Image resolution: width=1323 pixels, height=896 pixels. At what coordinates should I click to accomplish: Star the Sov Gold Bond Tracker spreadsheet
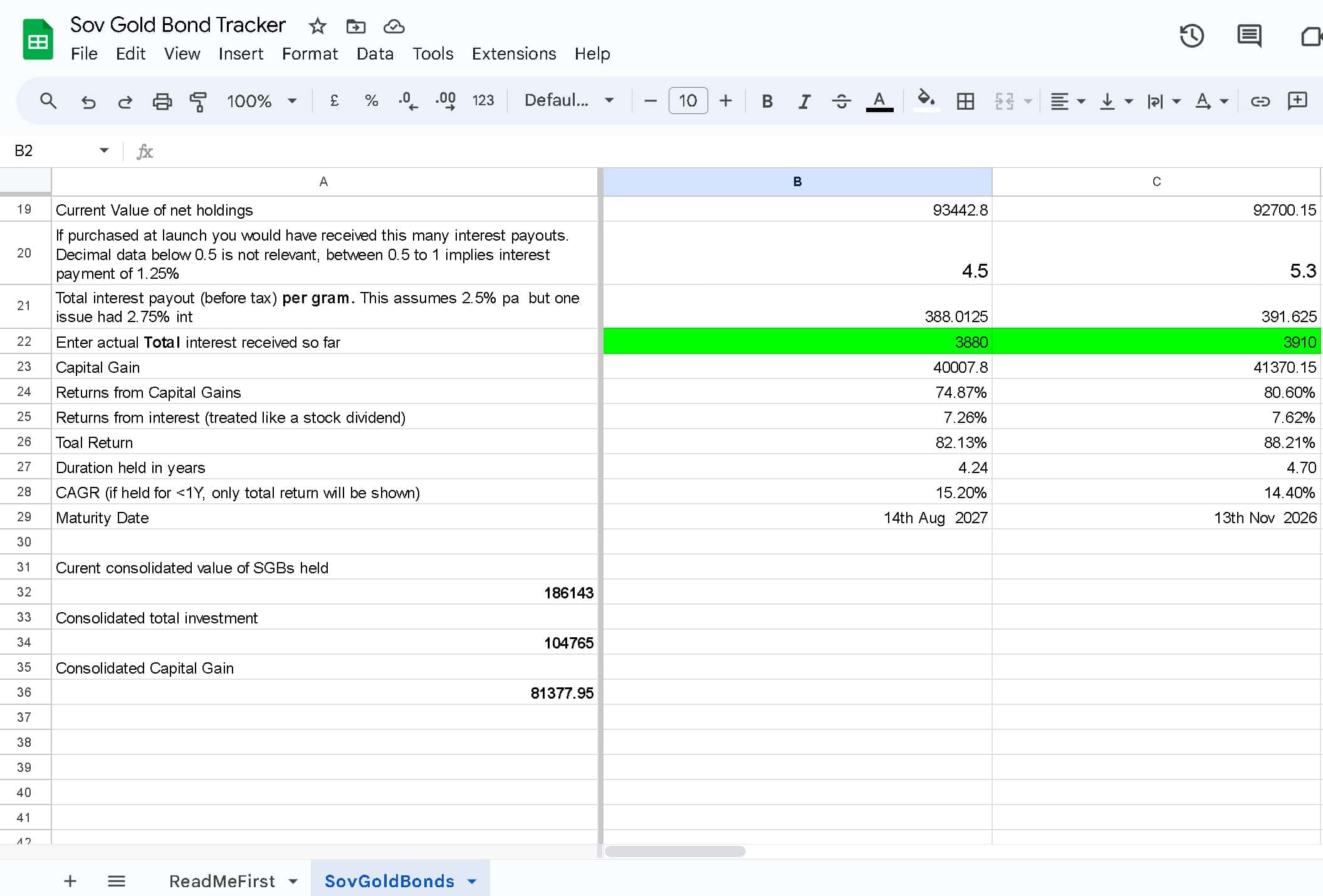[x=317, y=26]
